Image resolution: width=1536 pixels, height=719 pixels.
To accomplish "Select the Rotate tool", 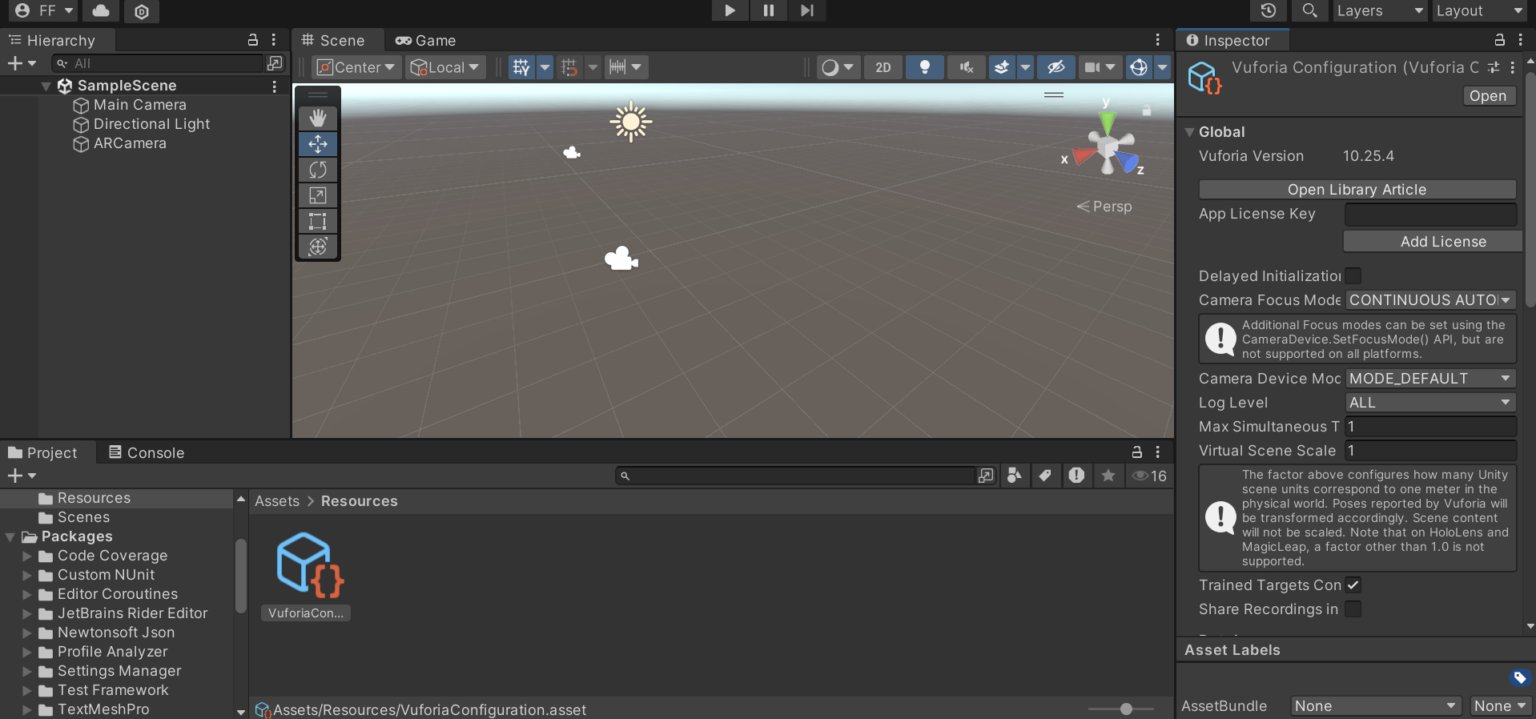I will (317, 169).
